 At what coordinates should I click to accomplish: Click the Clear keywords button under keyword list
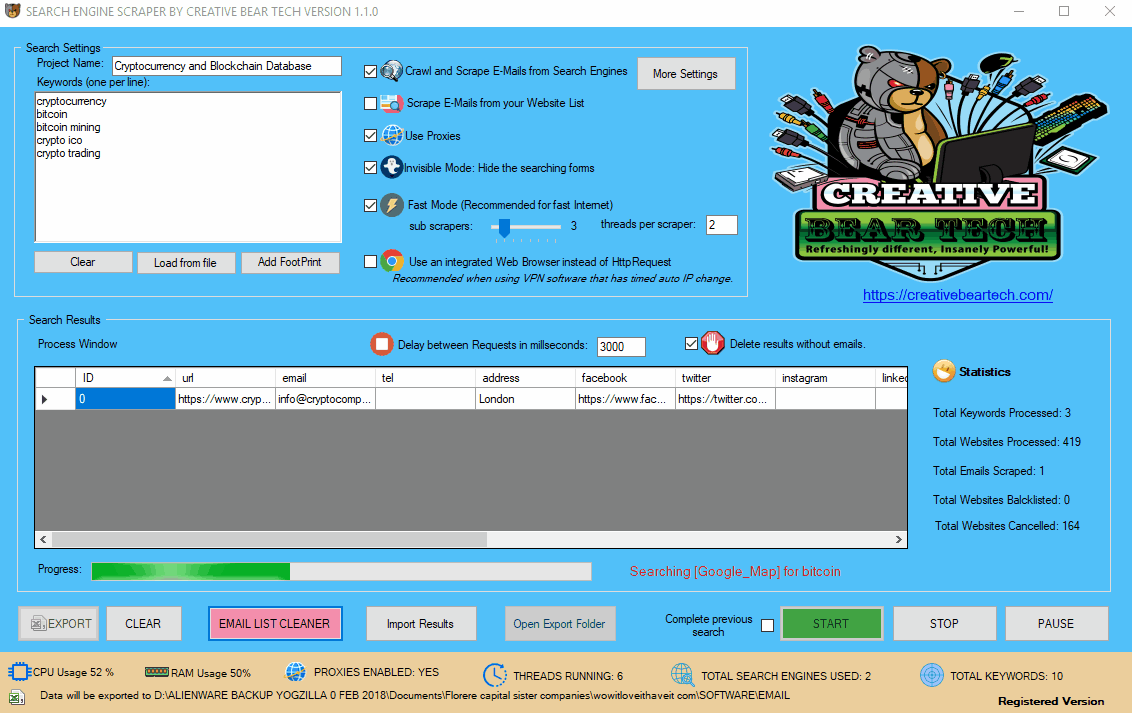83,262
